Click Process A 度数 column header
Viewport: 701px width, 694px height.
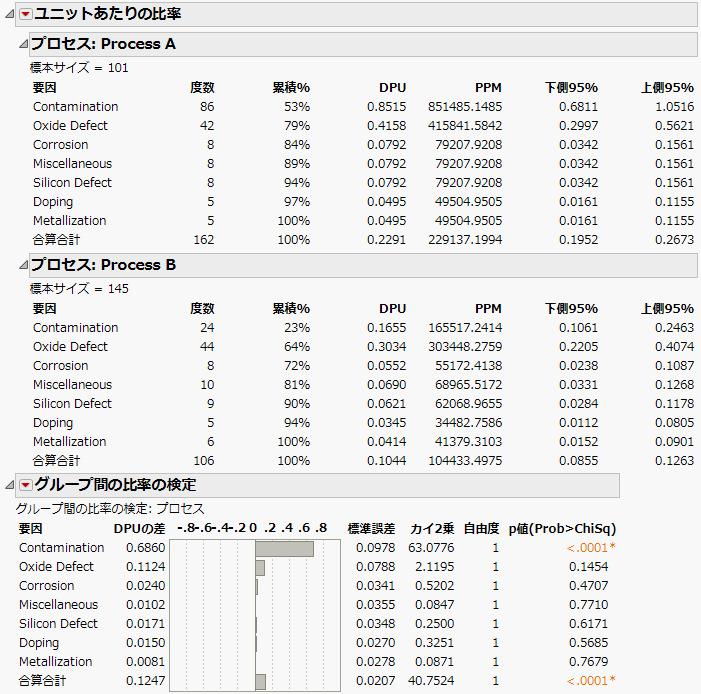click(202, 87)
